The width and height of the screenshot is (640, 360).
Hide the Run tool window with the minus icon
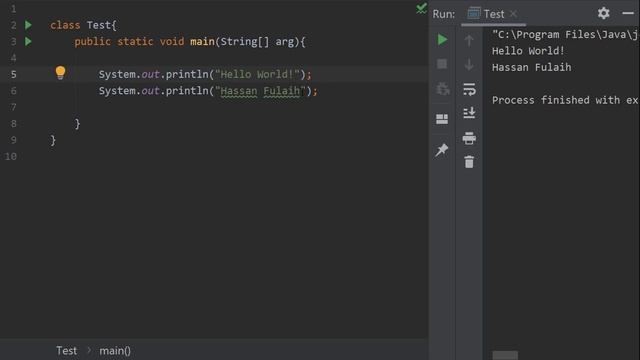(x=628, y=13)
